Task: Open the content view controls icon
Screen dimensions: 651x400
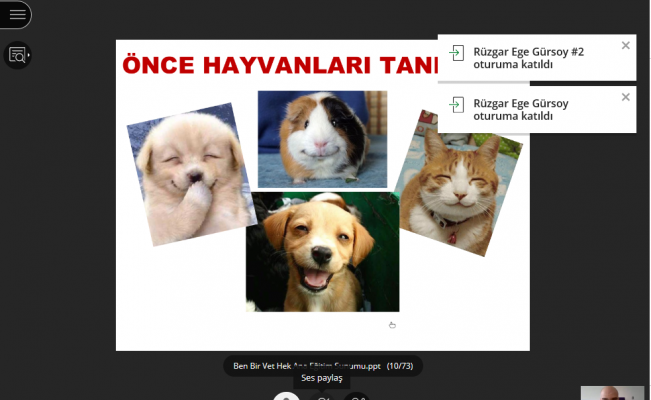Action: coord(16,55)
